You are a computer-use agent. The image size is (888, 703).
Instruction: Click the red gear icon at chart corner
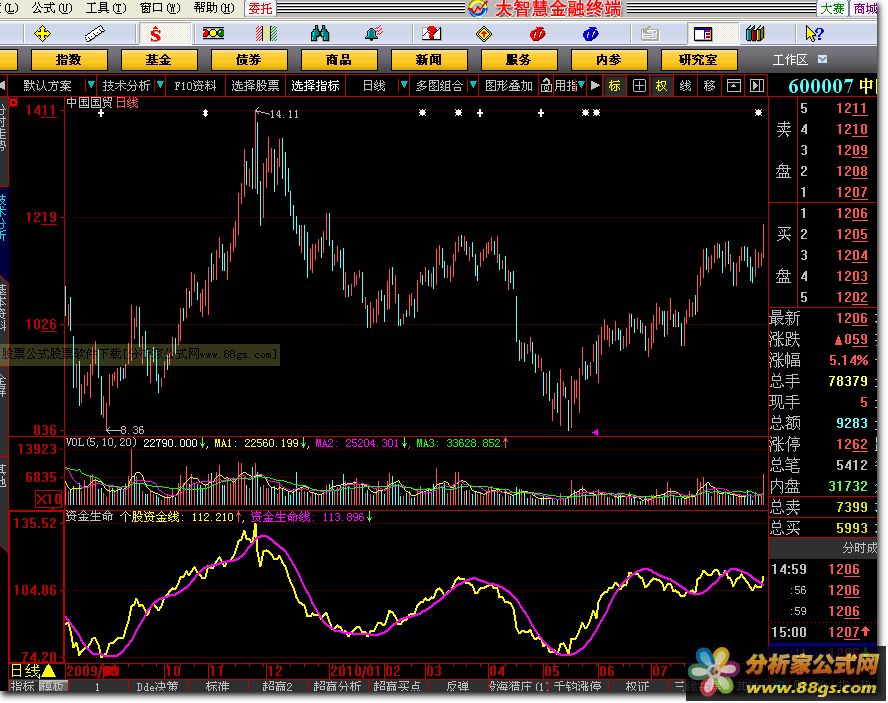pos(14,103)
